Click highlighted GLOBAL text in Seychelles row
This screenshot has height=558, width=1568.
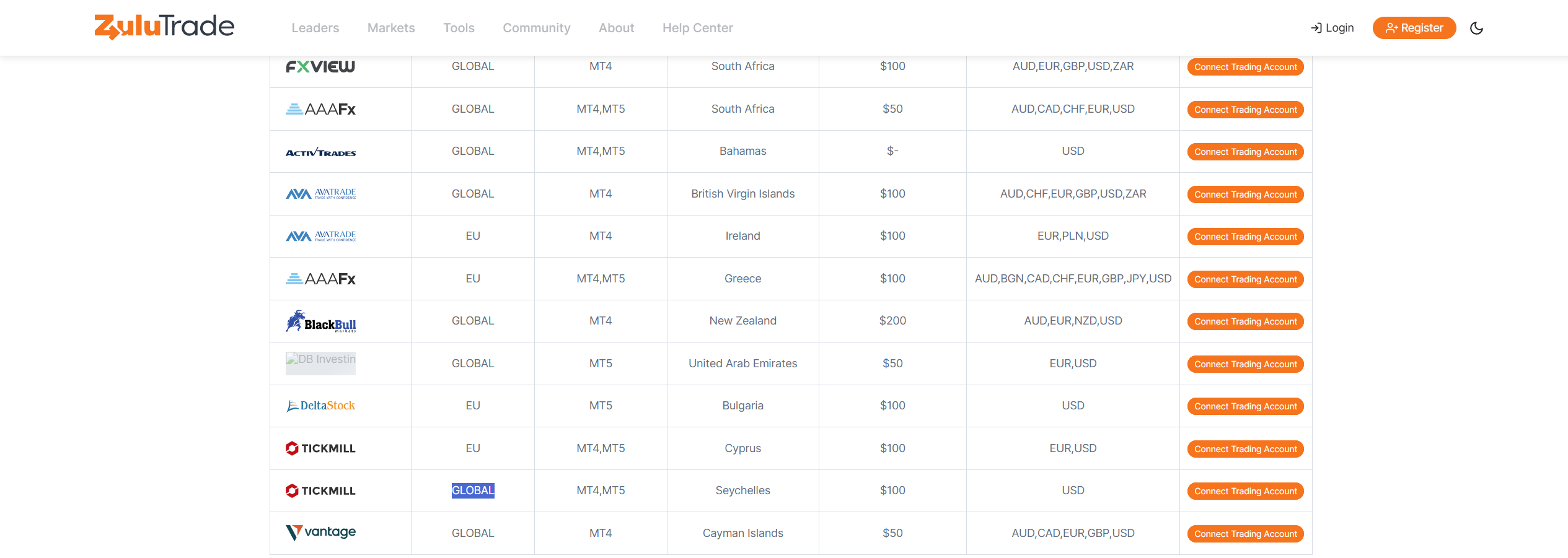pyautogui.click(x=473, y=490)
